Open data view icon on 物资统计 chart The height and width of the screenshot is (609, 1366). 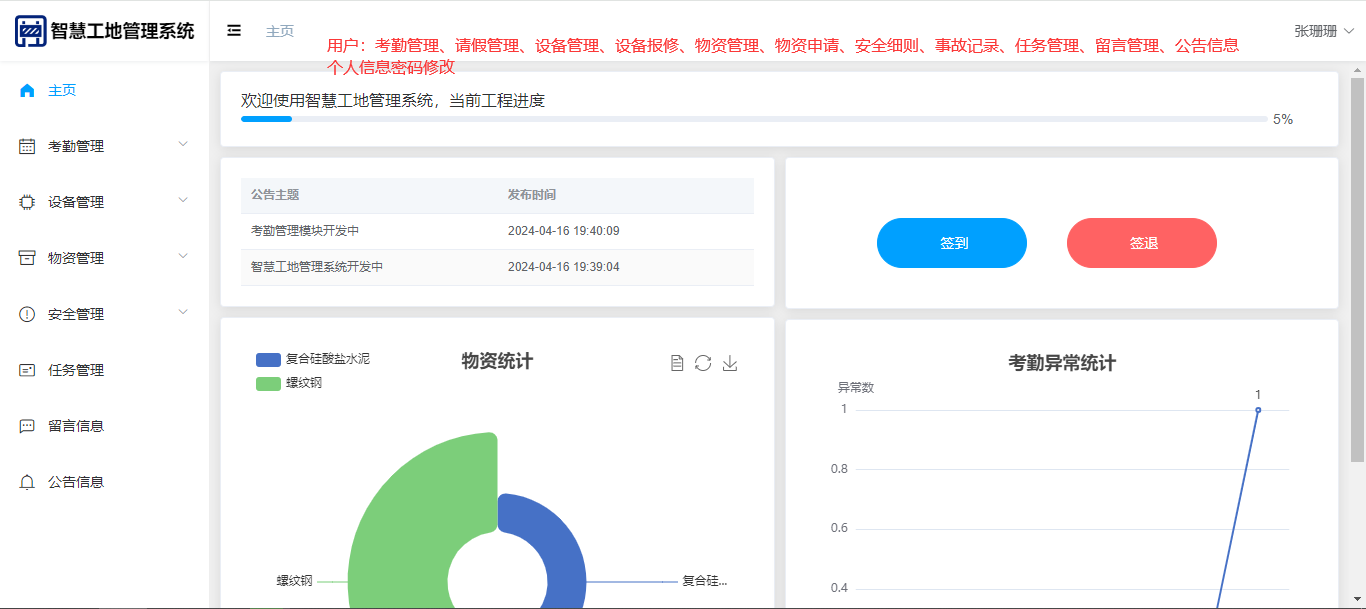tap(677, 363)
